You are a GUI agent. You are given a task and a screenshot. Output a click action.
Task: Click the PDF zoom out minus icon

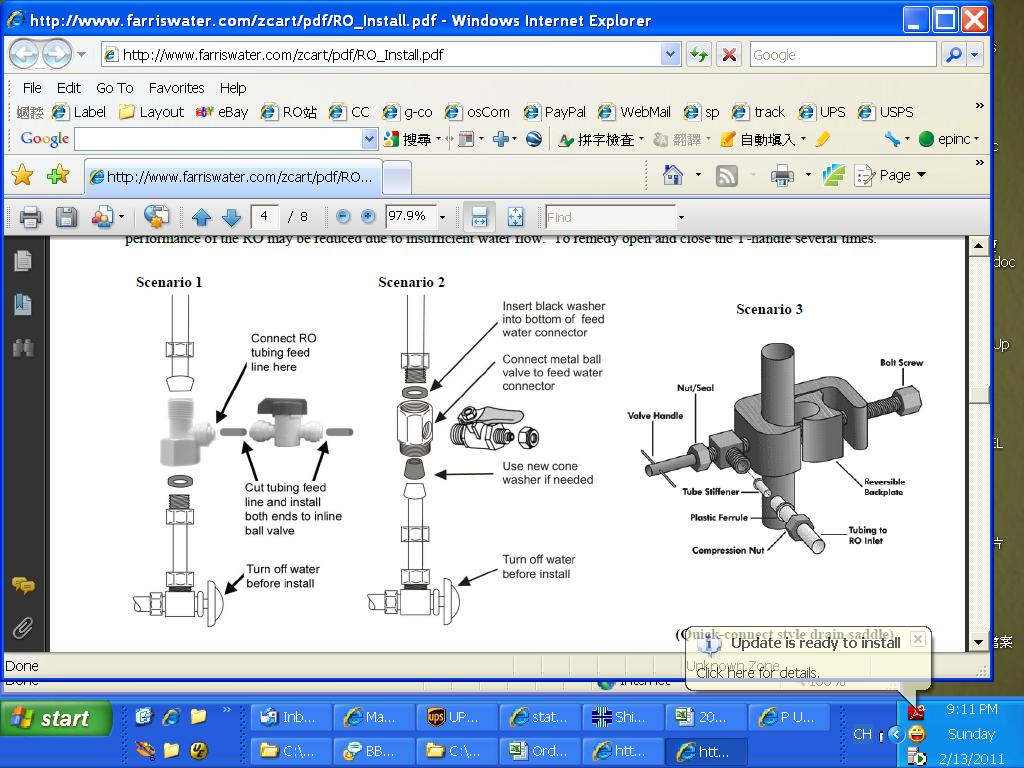coord(344,216)
